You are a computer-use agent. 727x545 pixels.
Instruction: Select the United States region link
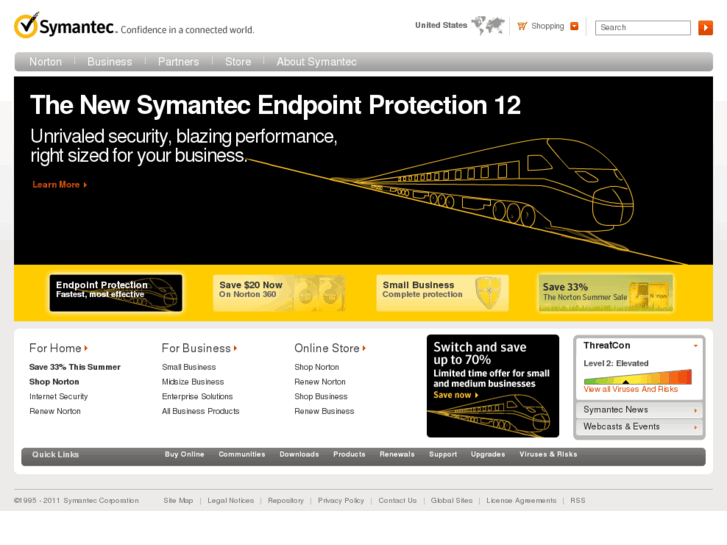pos(441,25)
